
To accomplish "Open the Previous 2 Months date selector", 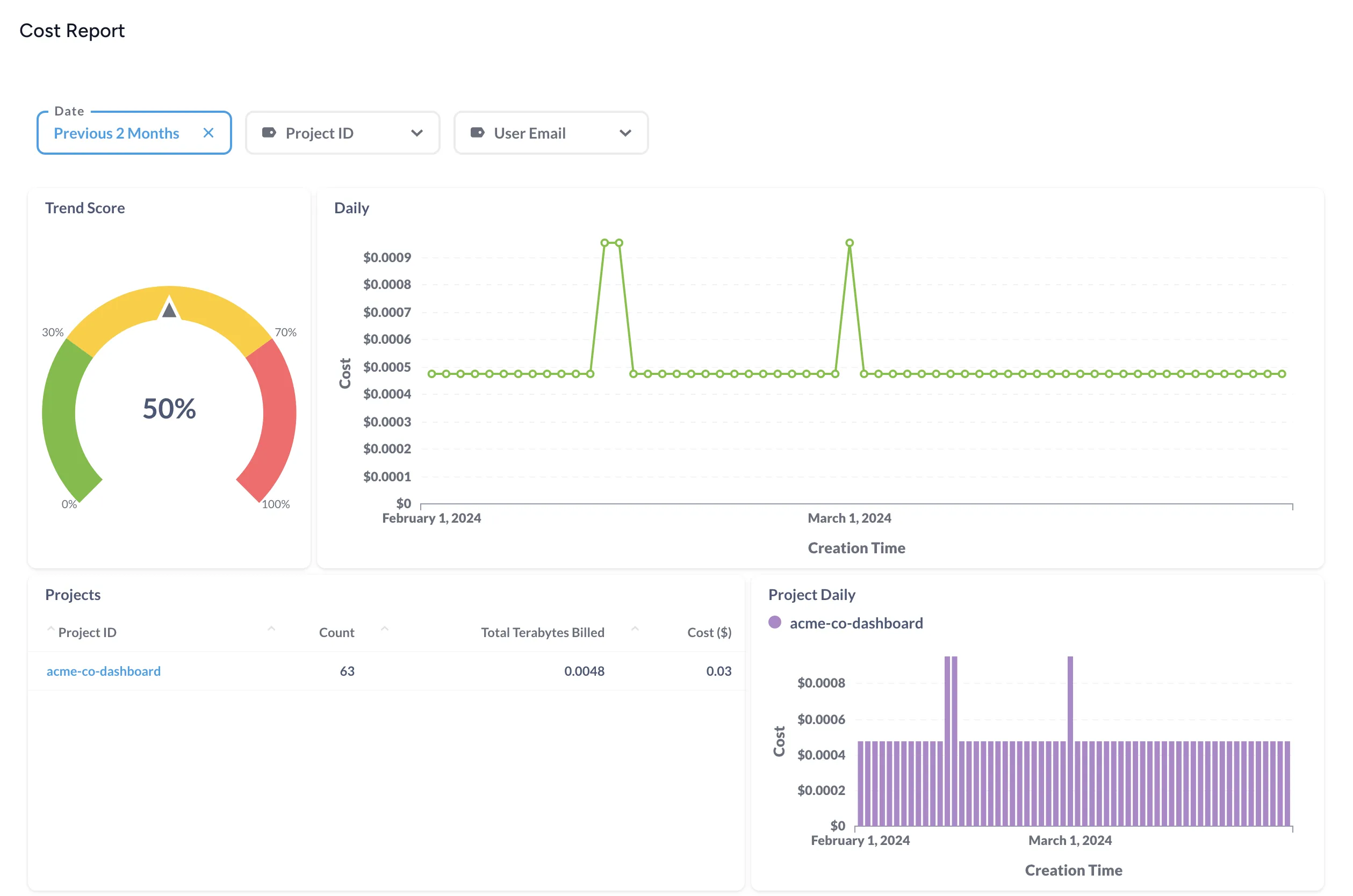I will pyautogui.click(x=116, y=133).
